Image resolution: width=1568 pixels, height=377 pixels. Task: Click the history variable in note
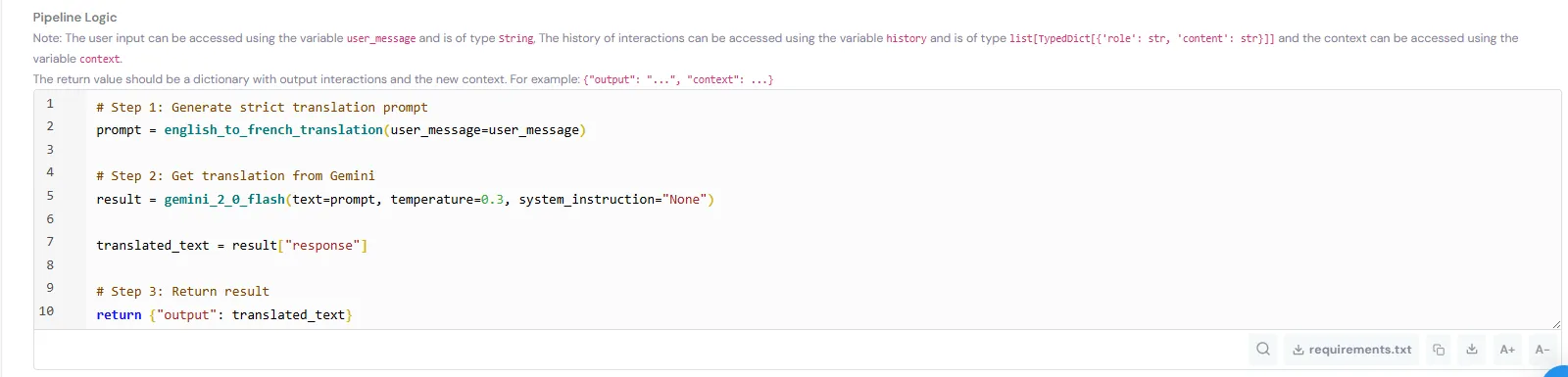click(x=906, y=39)
